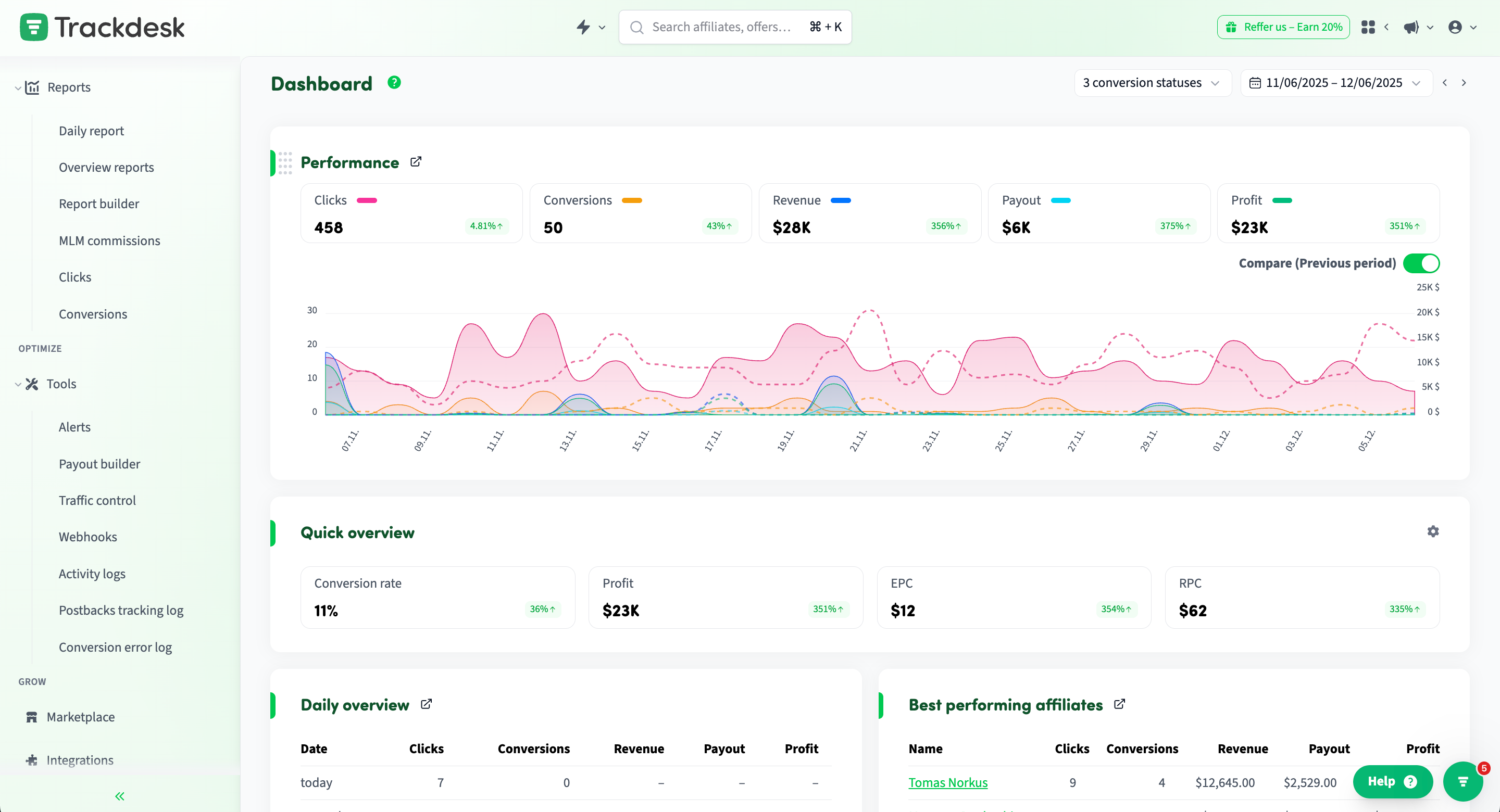The height and width of the screenshot is (812, 1500).
Task: Click the apps grid icon in header
Action: pyautogui.click(x=1368, y=28)
